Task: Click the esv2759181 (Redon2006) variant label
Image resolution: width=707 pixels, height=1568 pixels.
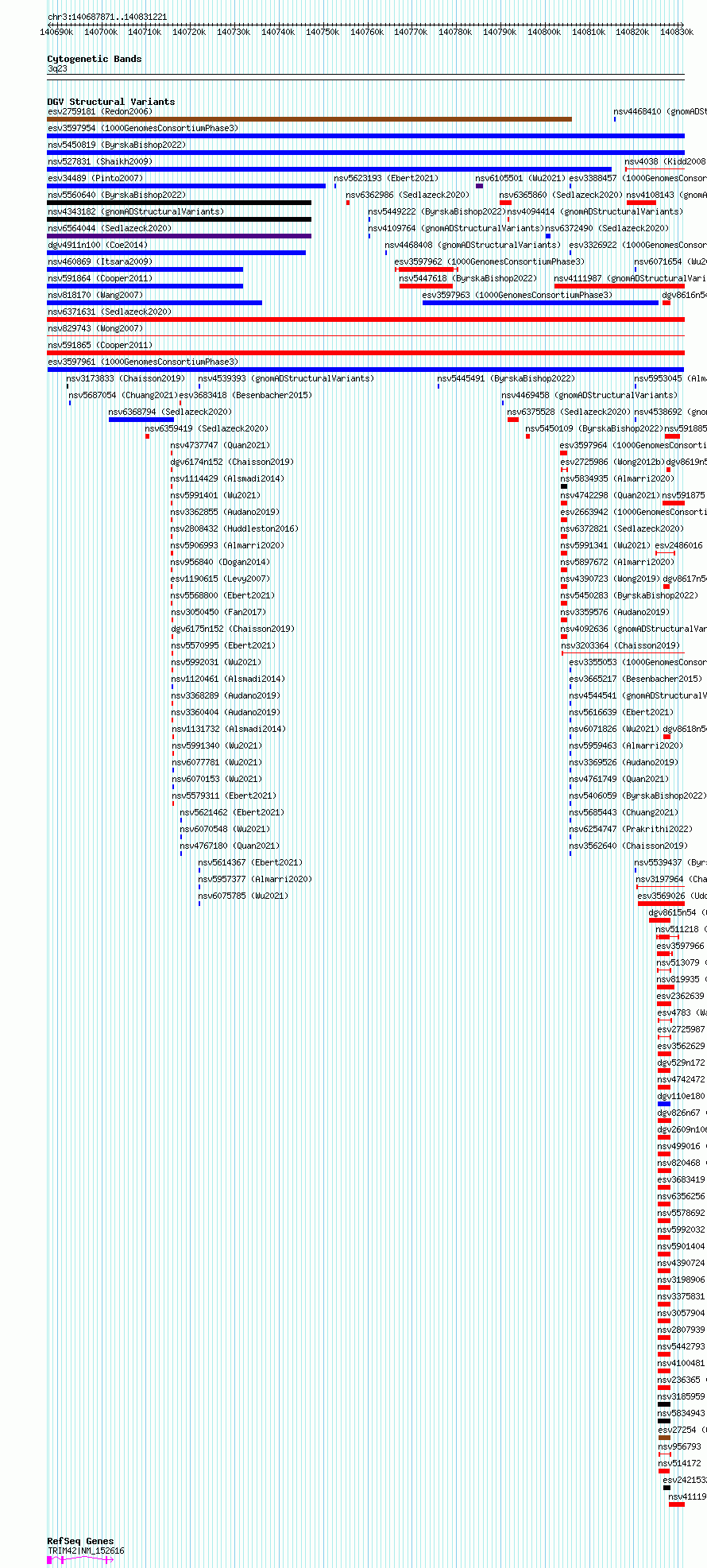Action: (100, 112)
